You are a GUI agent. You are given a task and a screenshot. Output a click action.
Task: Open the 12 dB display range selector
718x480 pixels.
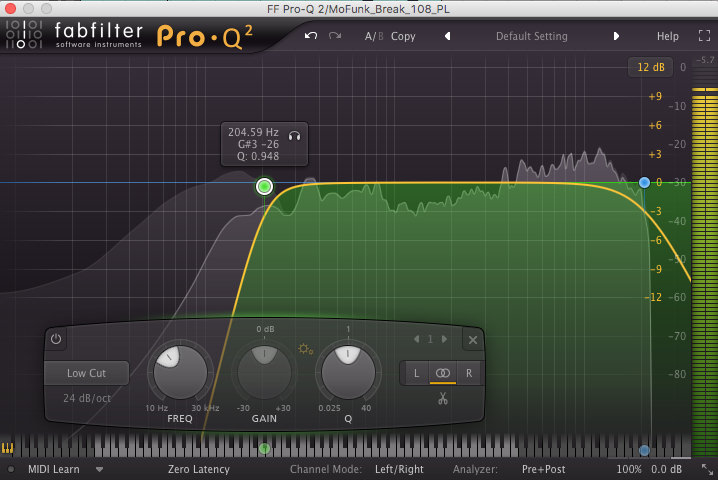[650, 67]
